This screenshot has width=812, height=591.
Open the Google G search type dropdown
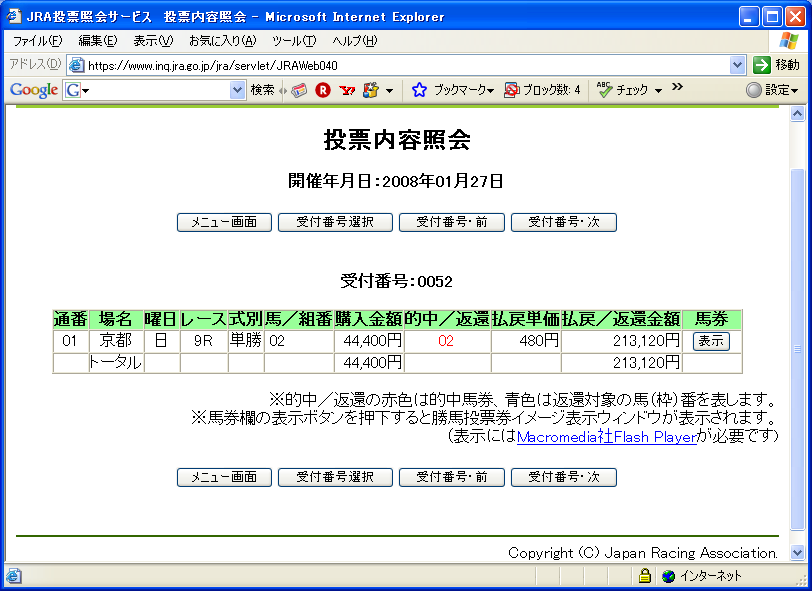pyautogui.click(x=76, y=90)
